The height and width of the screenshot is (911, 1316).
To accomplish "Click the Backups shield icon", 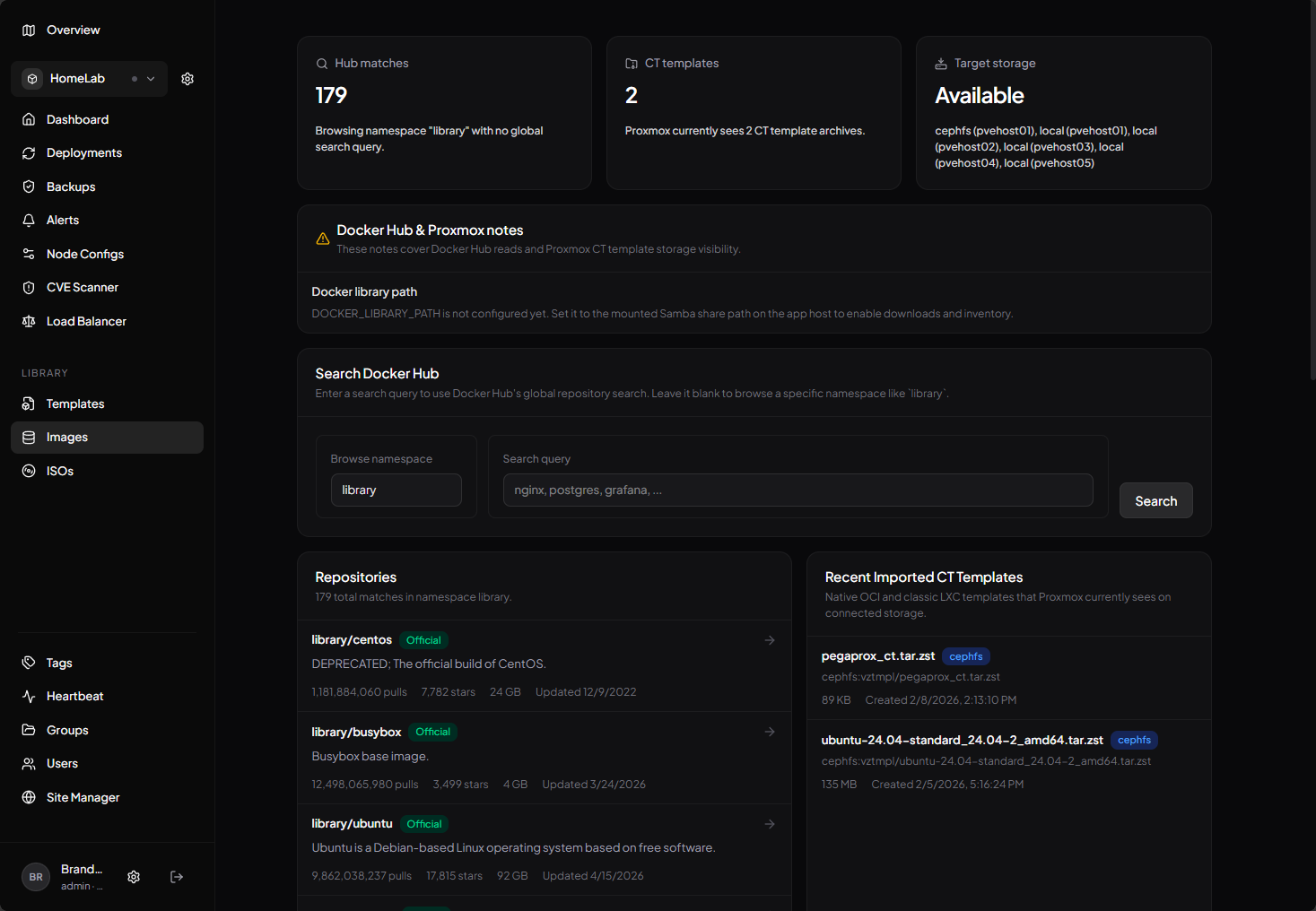I will (x=29, y=187).
